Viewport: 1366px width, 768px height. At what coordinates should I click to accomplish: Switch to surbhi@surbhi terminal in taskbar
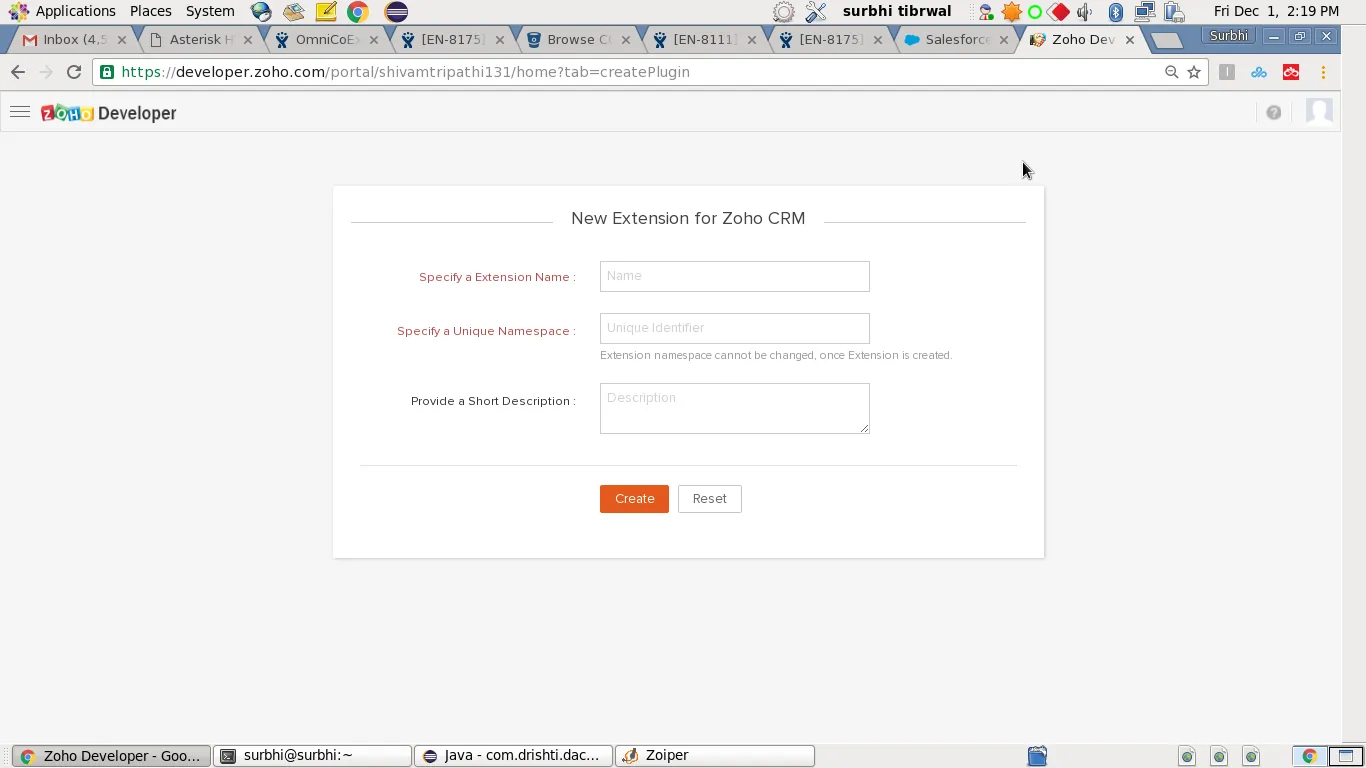(x=313, y=756)
